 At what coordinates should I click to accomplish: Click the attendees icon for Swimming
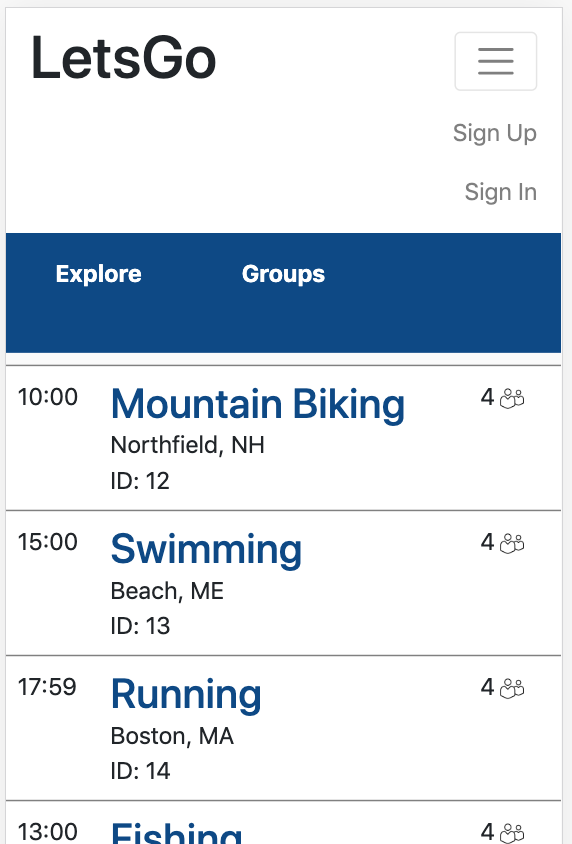click(x=512, y=544)
